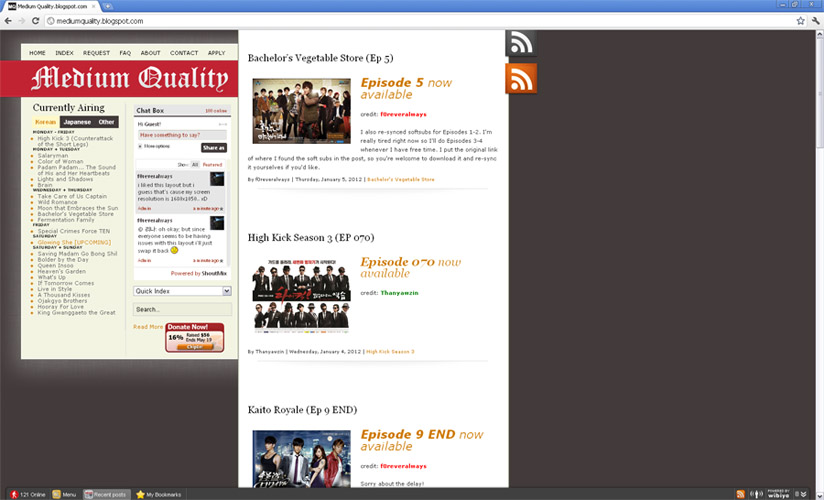Open the REQUEST menu item

coord(97,53)
